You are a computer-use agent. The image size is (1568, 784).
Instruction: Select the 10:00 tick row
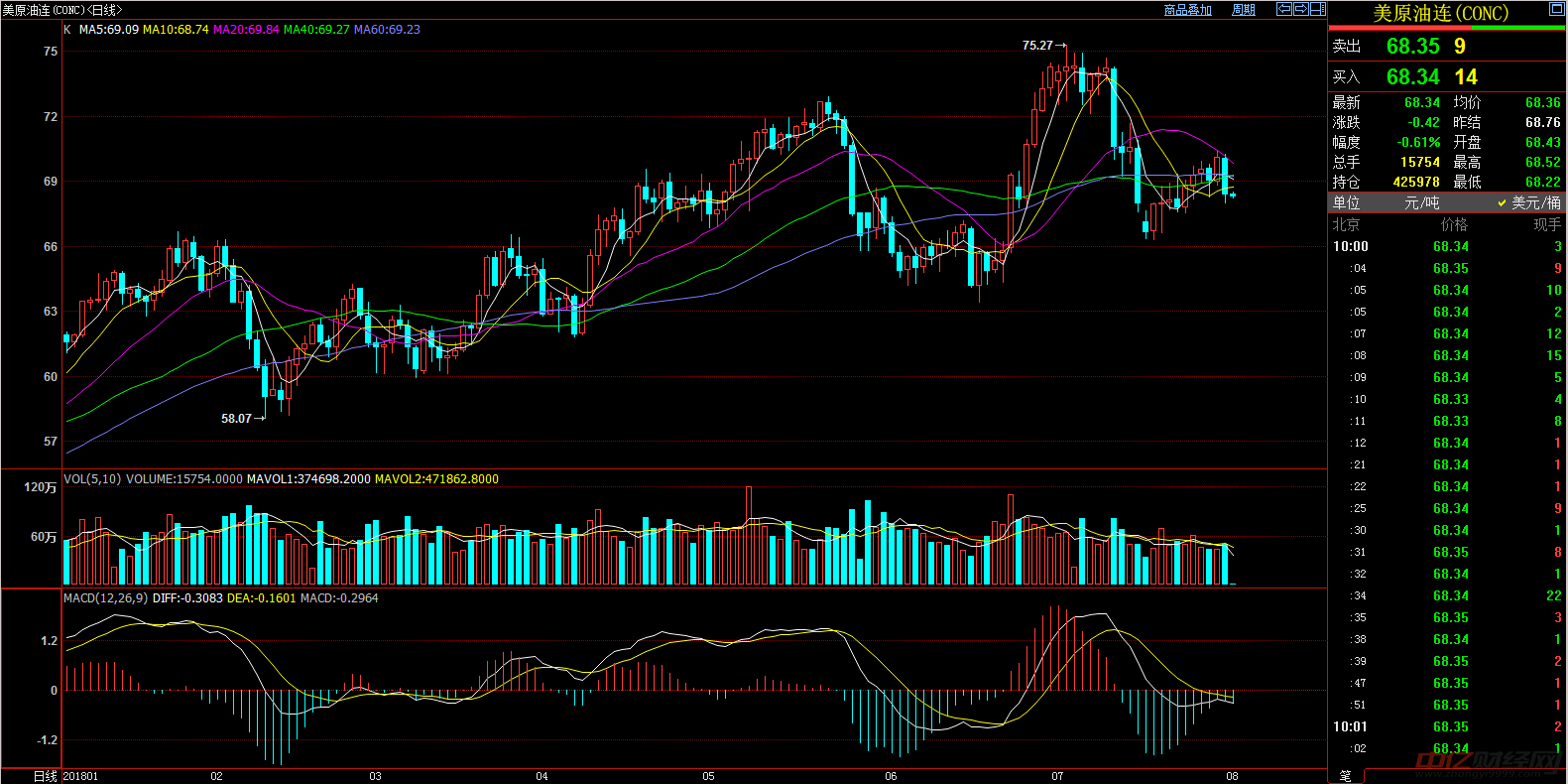1447,247
